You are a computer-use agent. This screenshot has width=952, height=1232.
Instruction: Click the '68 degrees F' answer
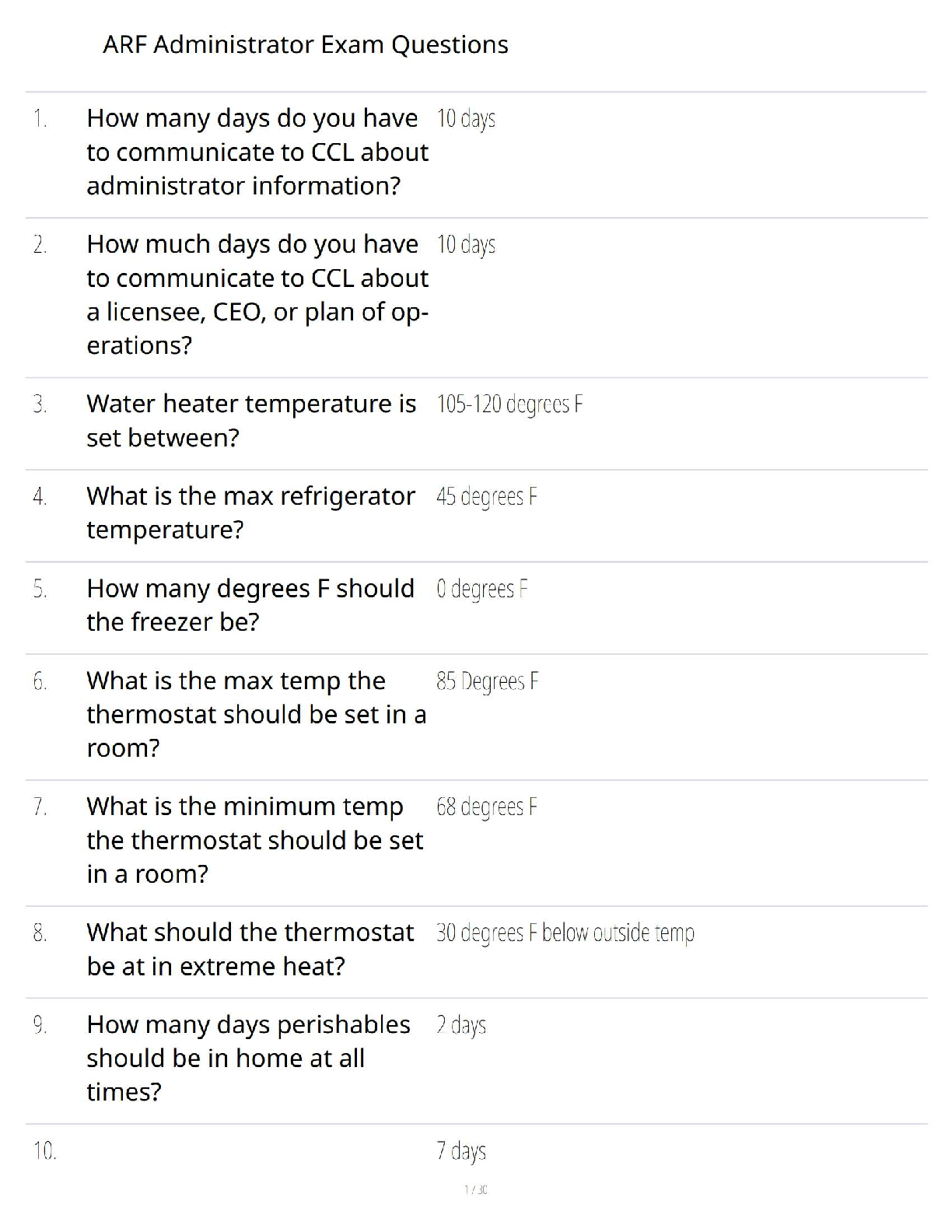[x=486, y=807]
